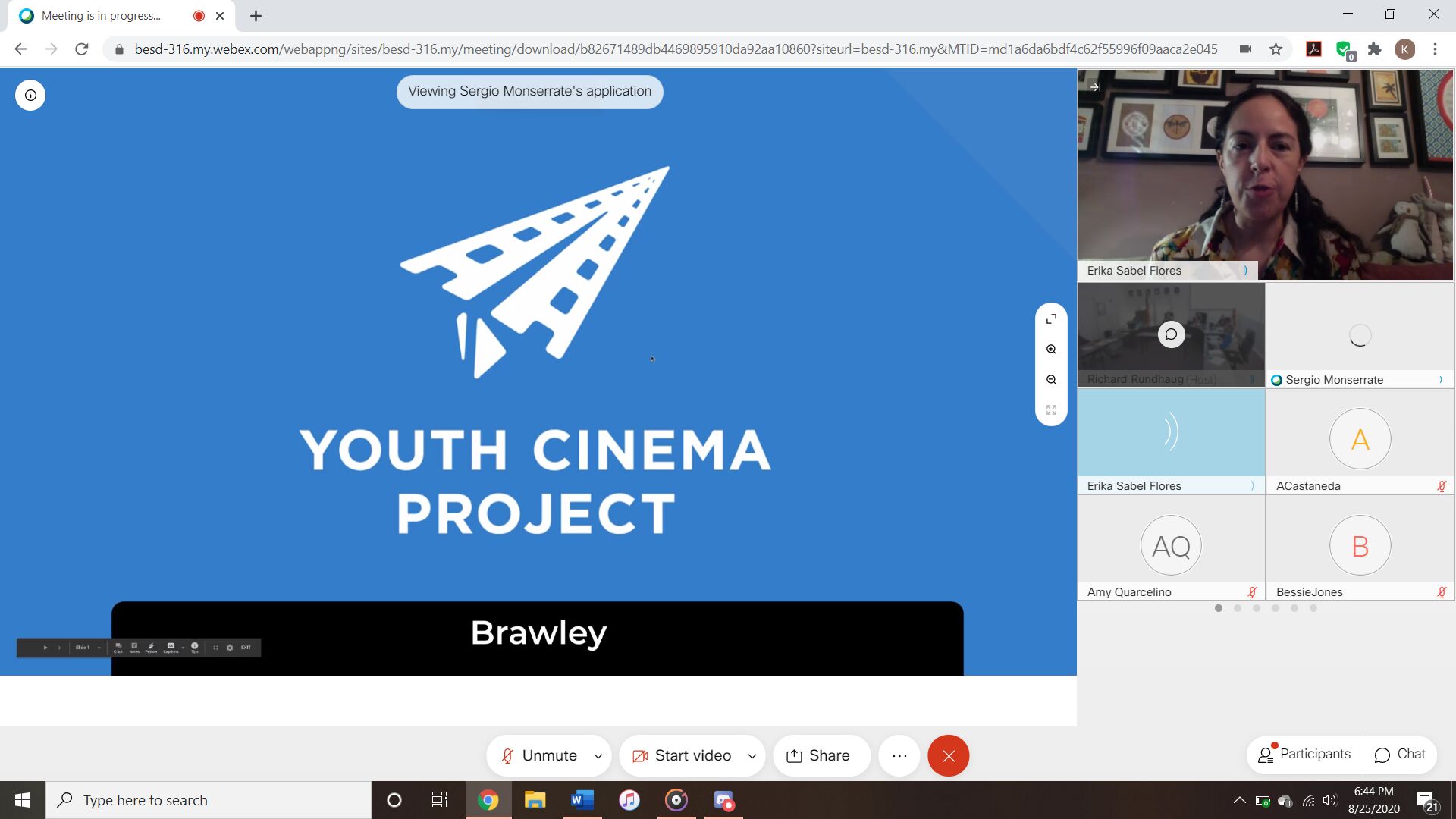Advance to the next slide
The width and height of the screenshot is (1456, 819).
pyautogui.click(x=59, y=648)
